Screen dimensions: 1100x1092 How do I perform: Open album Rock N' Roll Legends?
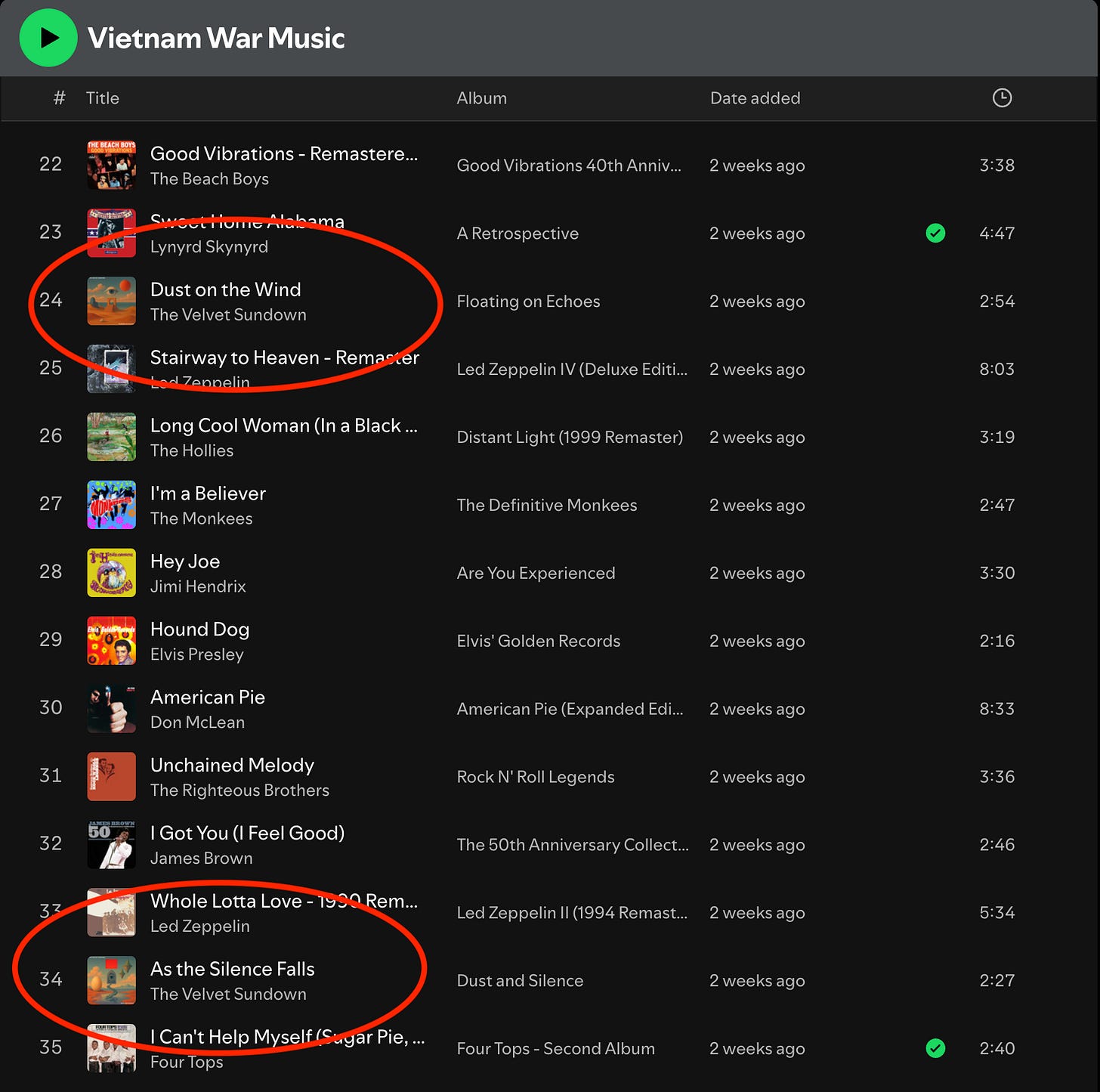point(536,778)
